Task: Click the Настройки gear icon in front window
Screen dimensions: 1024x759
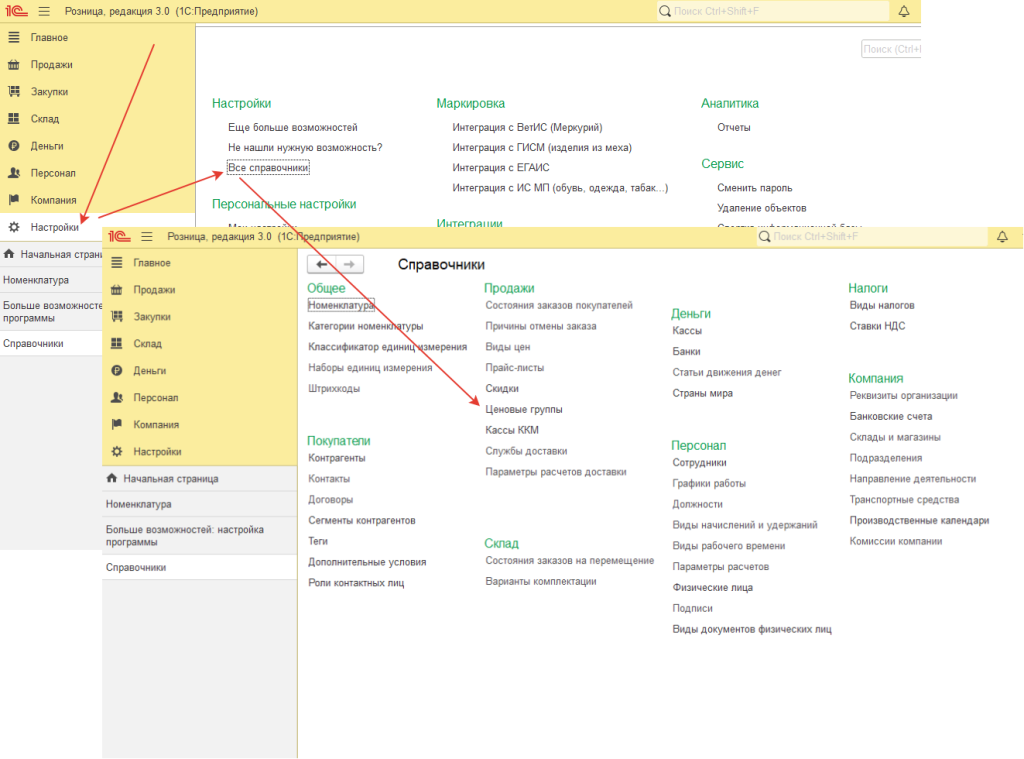Action: [x=117, y=451]
